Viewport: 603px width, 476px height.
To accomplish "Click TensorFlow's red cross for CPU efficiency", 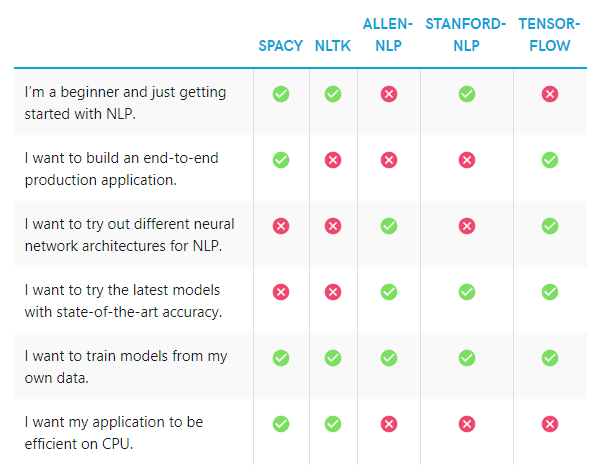I will pos(550,424).
